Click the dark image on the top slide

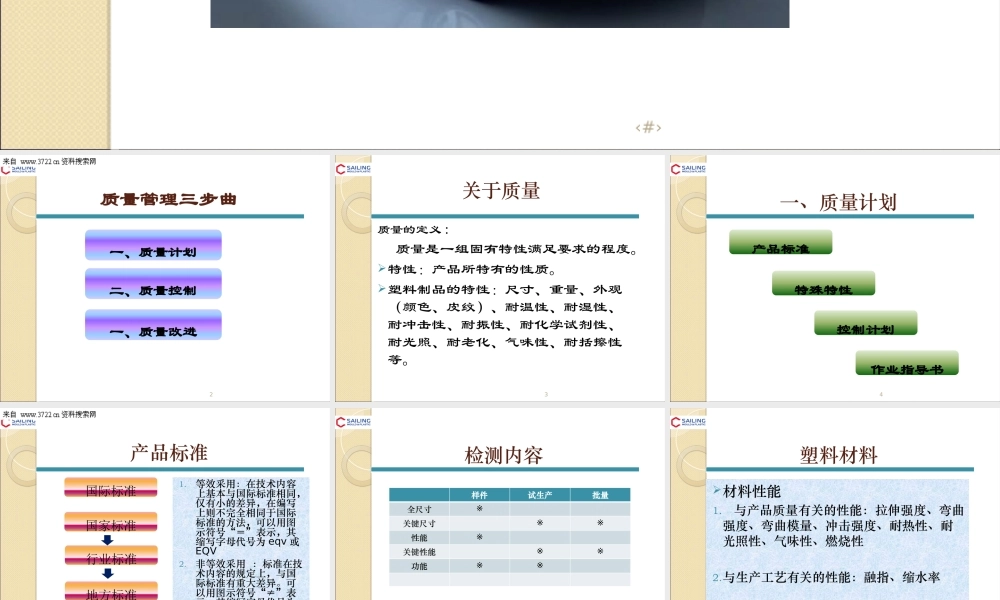click(x=500, y=13)
